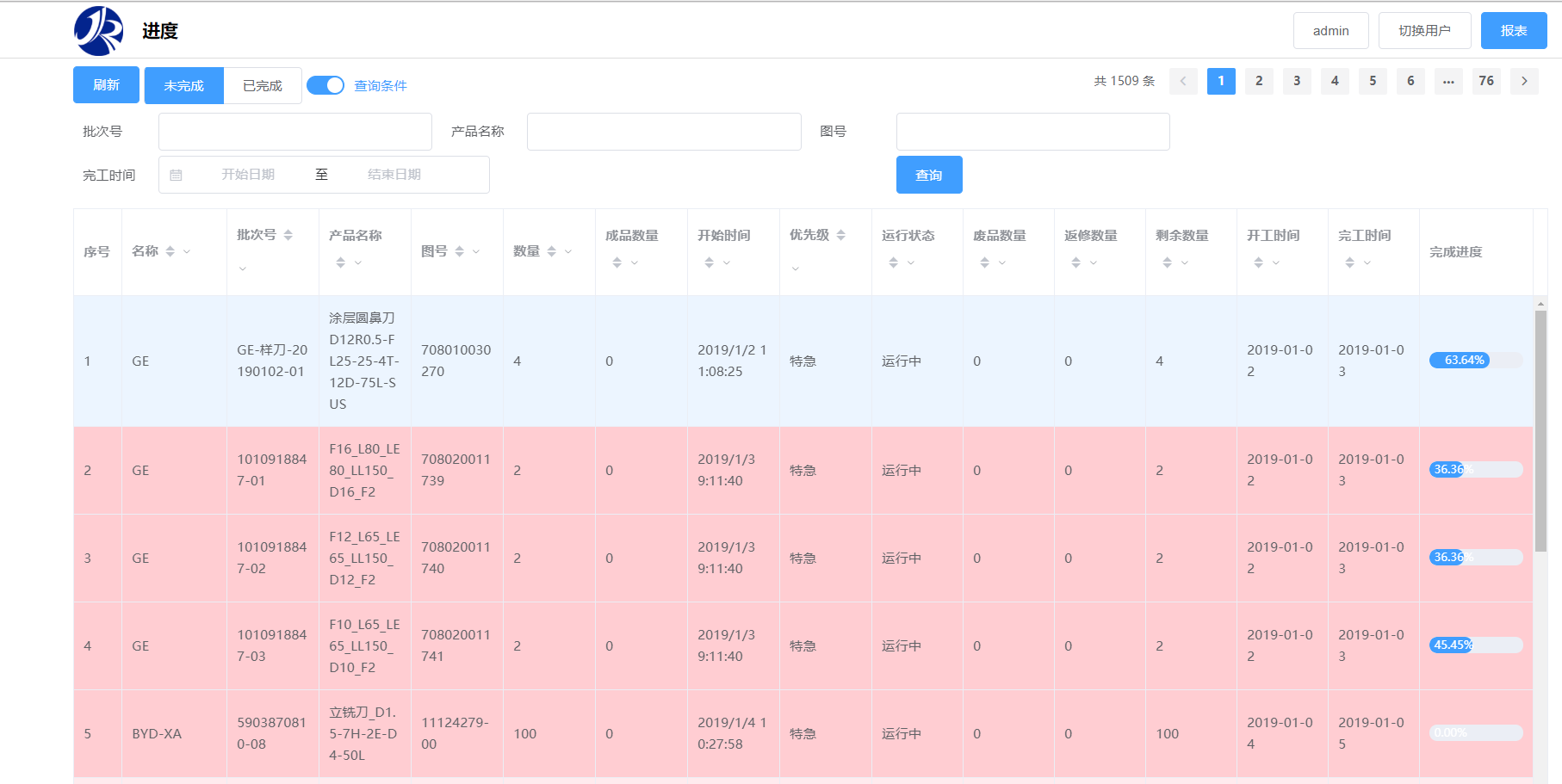Open 优先级 column filter dropdown
Image resolution: width=1562 pixels, height=784 pixels.
tap(796, 269)
